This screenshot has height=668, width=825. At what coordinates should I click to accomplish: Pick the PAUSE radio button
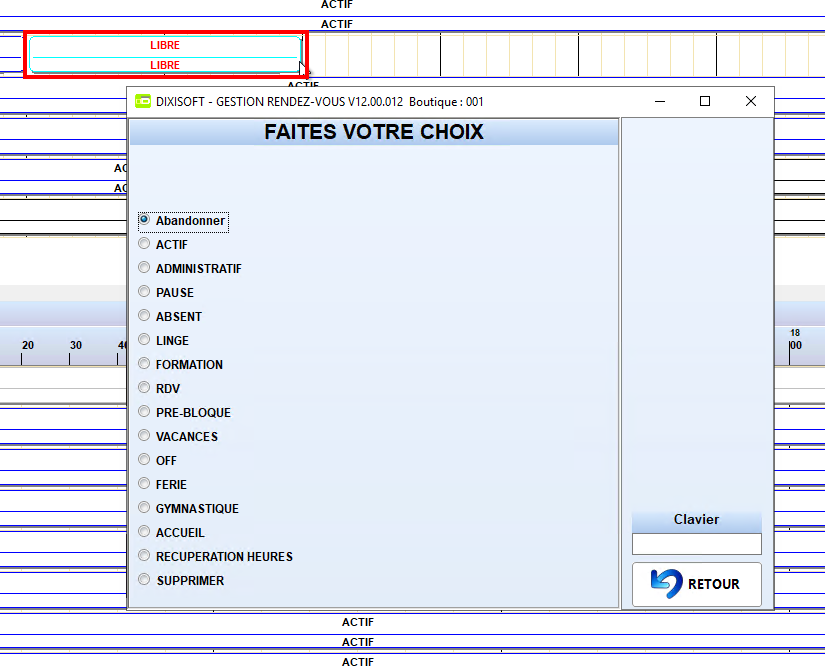coord(166,292)
